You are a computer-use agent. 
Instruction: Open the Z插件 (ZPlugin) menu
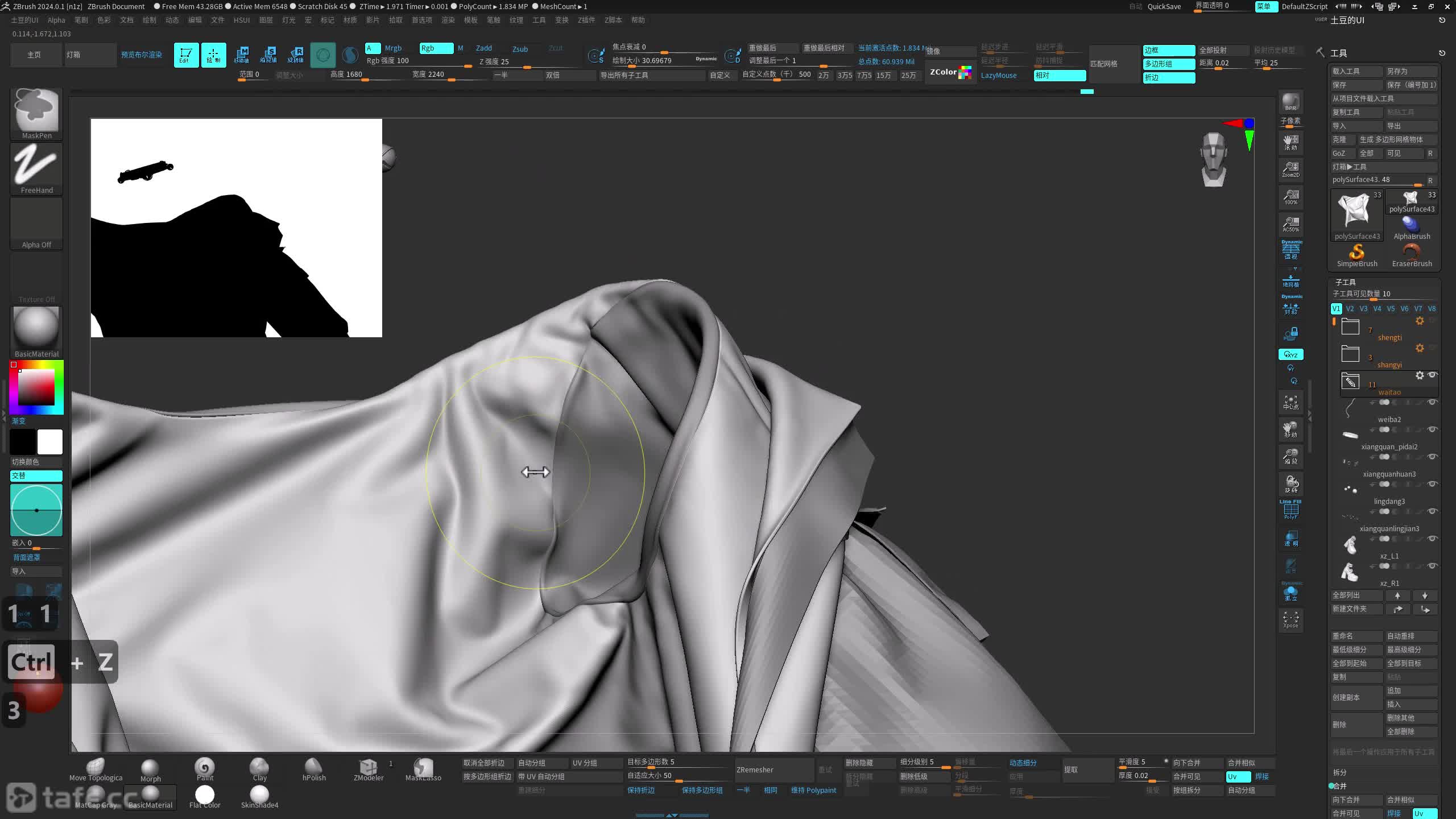pyautogui.click(x=586, y=20)
